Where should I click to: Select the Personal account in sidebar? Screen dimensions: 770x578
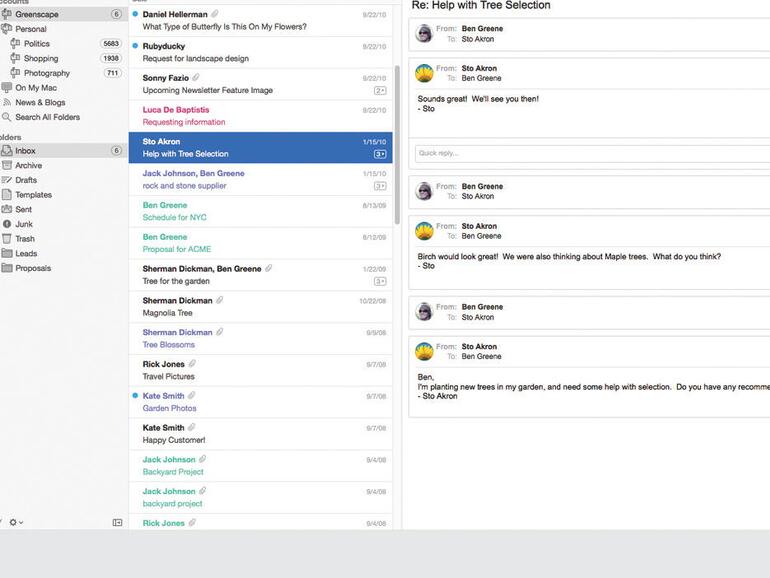[x=31, y=29]
